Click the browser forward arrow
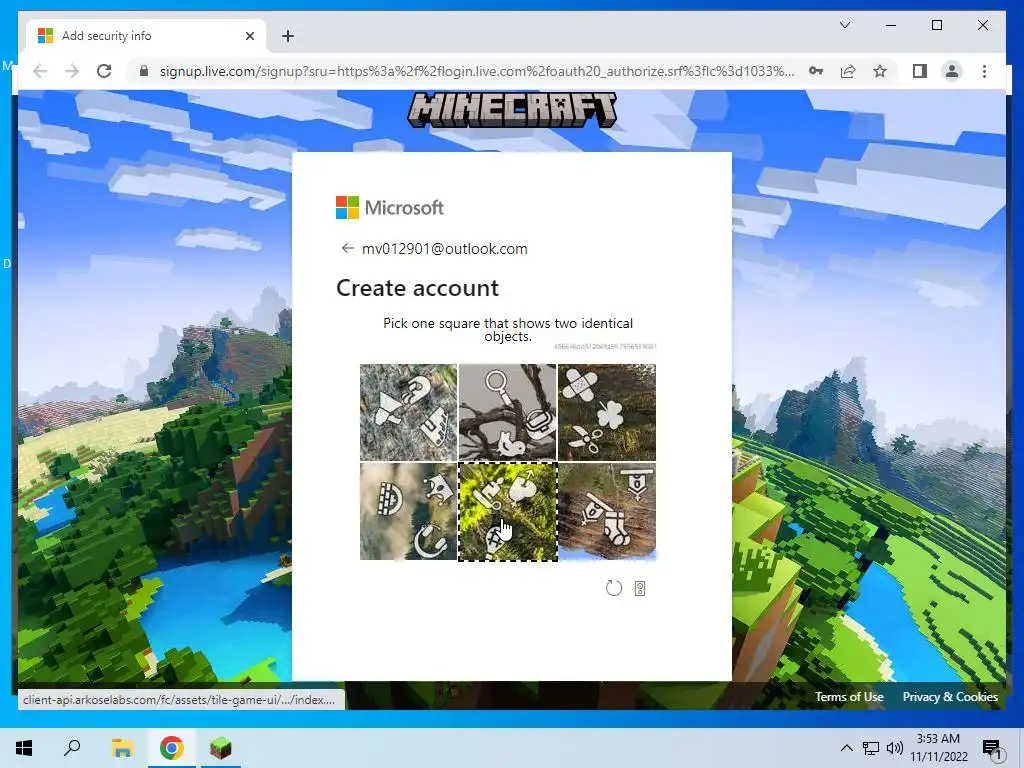 [72, 71]
